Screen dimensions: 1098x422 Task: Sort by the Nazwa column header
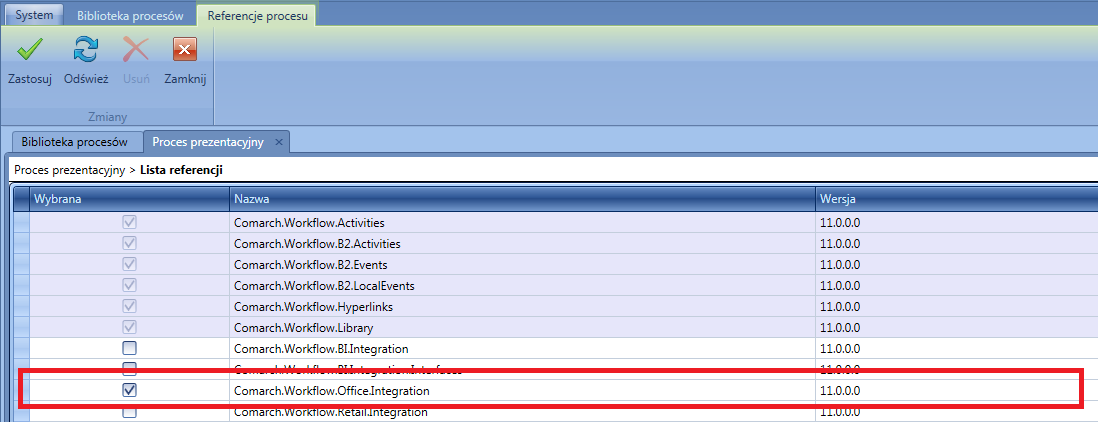tap(522, 199)
